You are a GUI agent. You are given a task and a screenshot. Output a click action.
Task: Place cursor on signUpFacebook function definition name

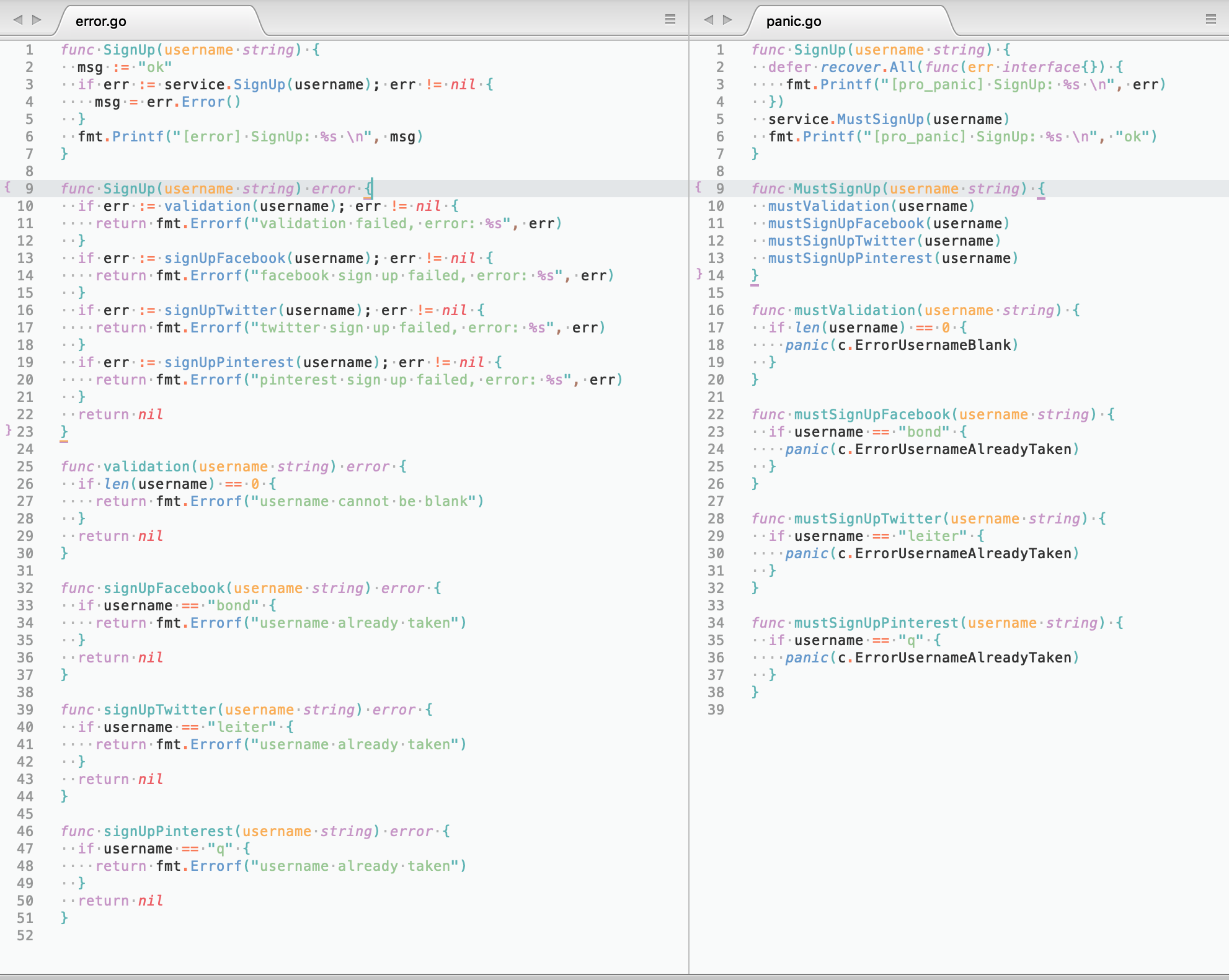[164, 588]
